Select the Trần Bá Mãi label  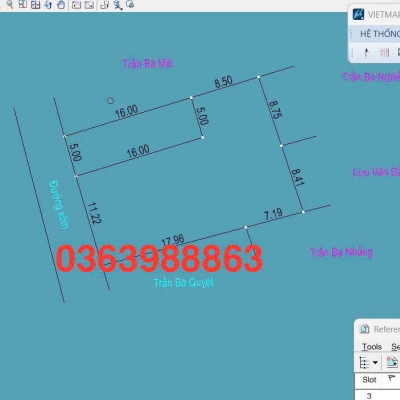click(x=148, y=64)
